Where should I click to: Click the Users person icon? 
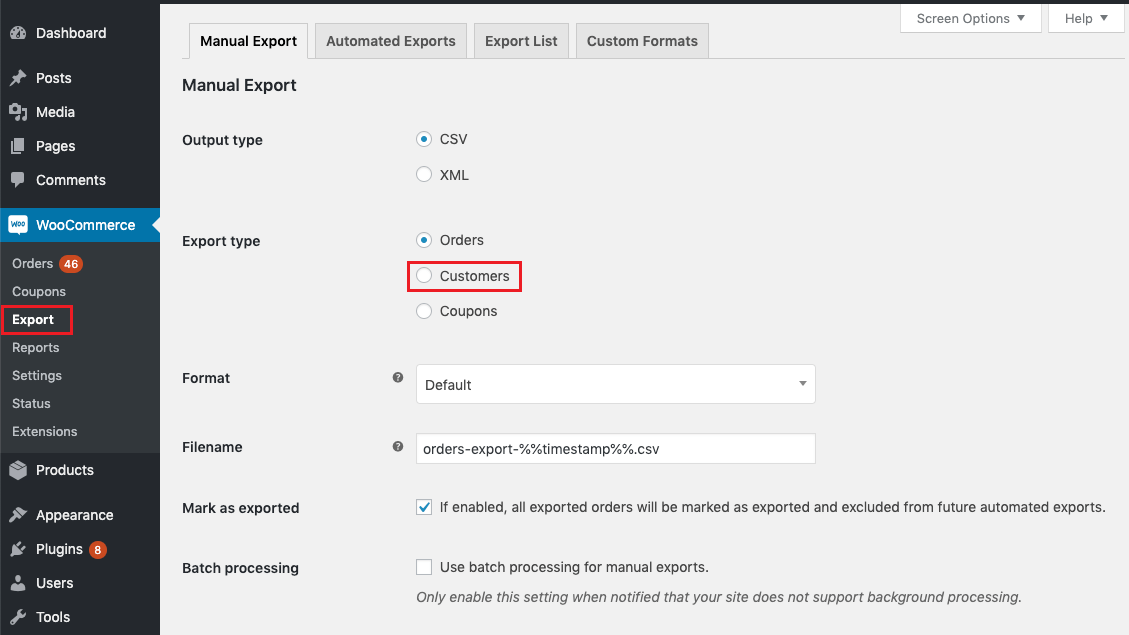[18, 583]
